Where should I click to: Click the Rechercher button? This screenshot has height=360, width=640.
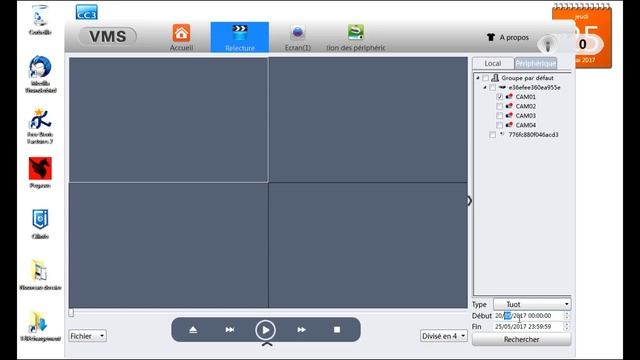521,339
